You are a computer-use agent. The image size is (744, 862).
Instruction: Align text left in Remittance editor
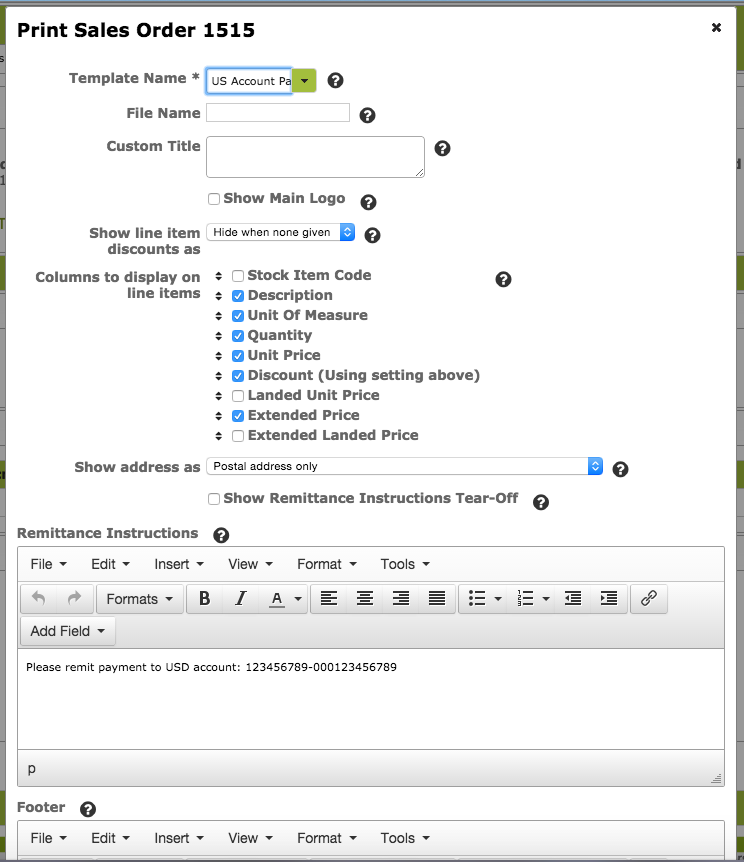pyautogui.click(x=329, y=598)
